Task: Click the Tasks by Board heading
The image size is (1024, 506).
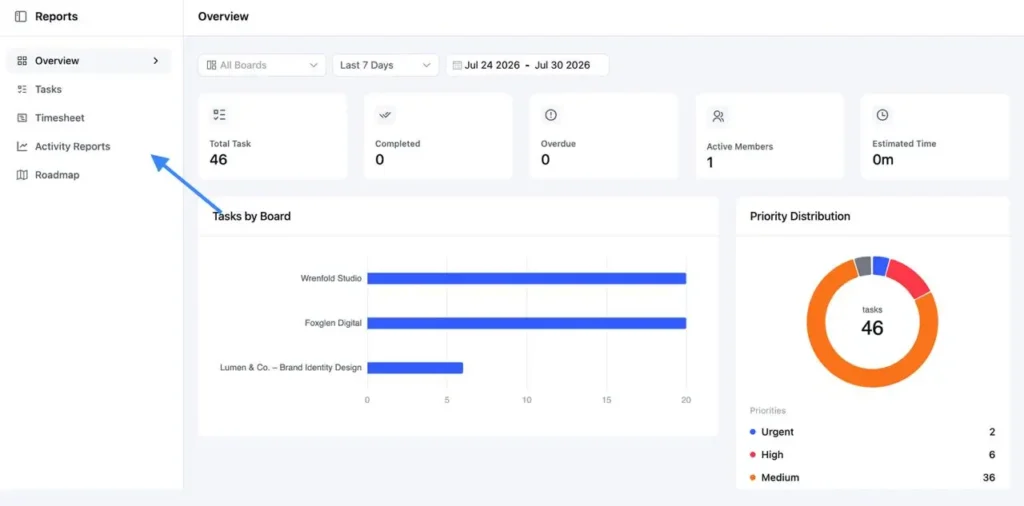Action: pos(251,216)
